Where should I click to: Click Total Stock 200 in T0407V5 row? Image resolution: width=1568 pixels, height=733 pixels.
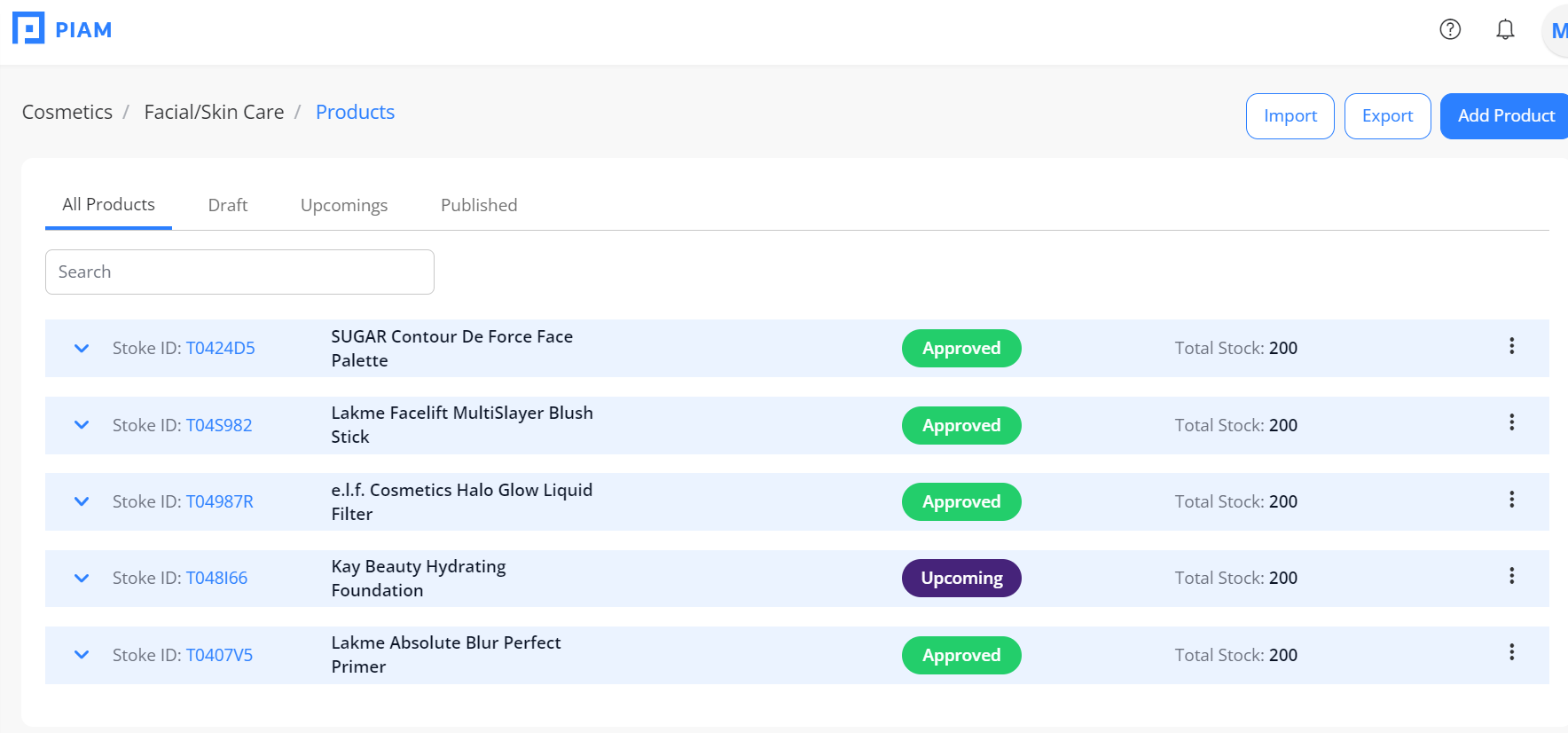pos(1236,655)
